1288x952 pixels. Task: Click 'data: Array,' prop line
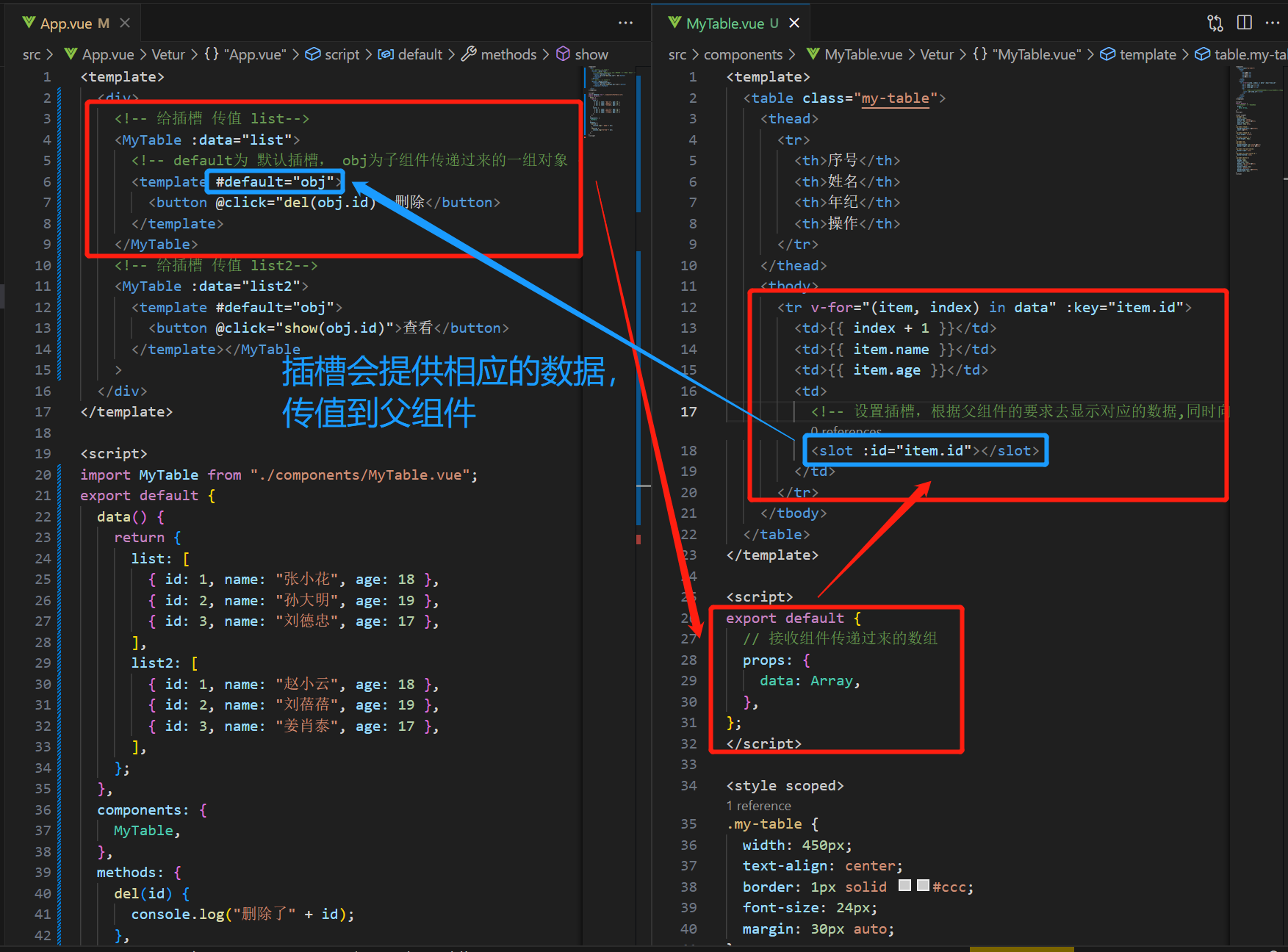click(810, 681)
